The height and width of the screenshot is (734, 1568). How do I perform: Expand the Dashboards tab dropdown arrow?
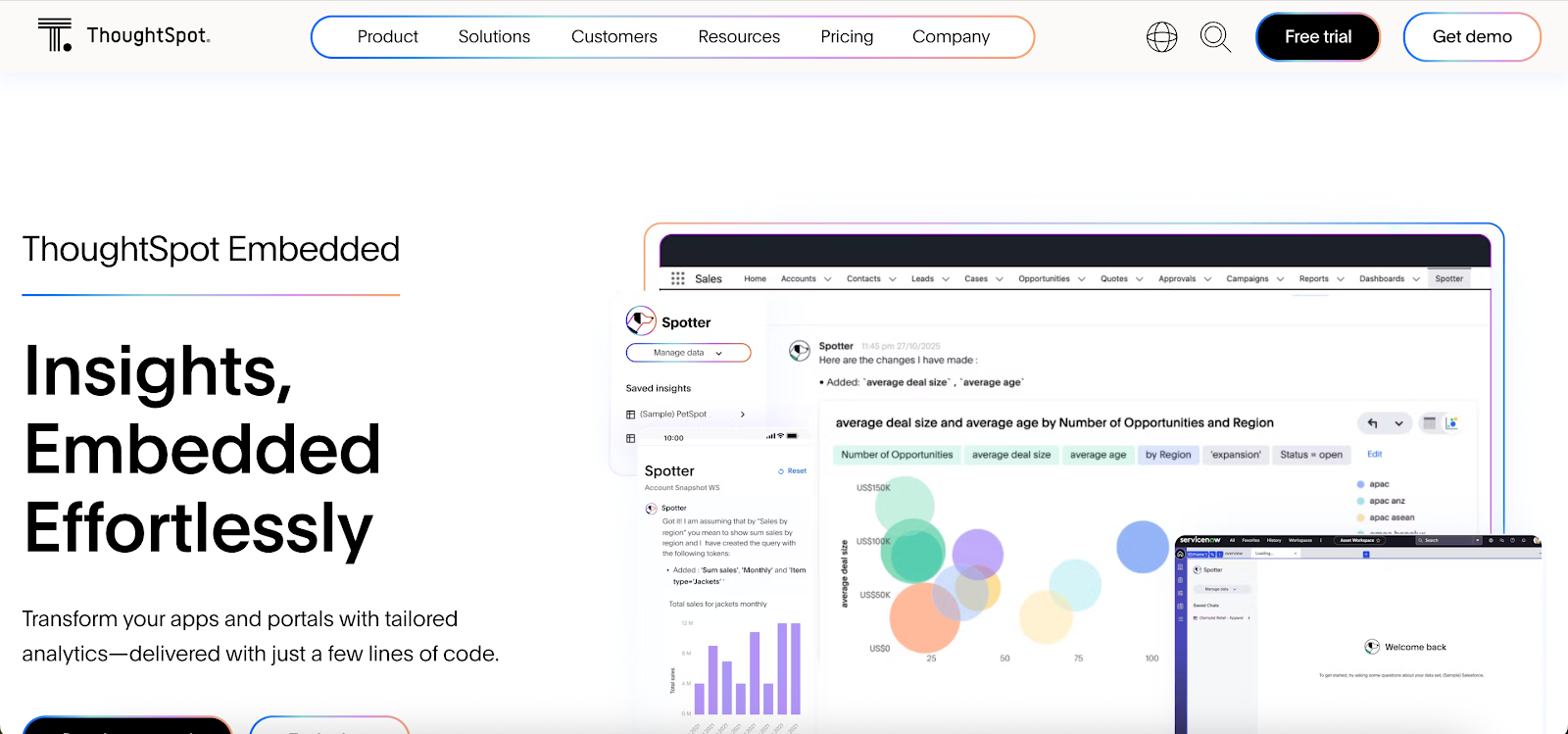[1416, 279]
